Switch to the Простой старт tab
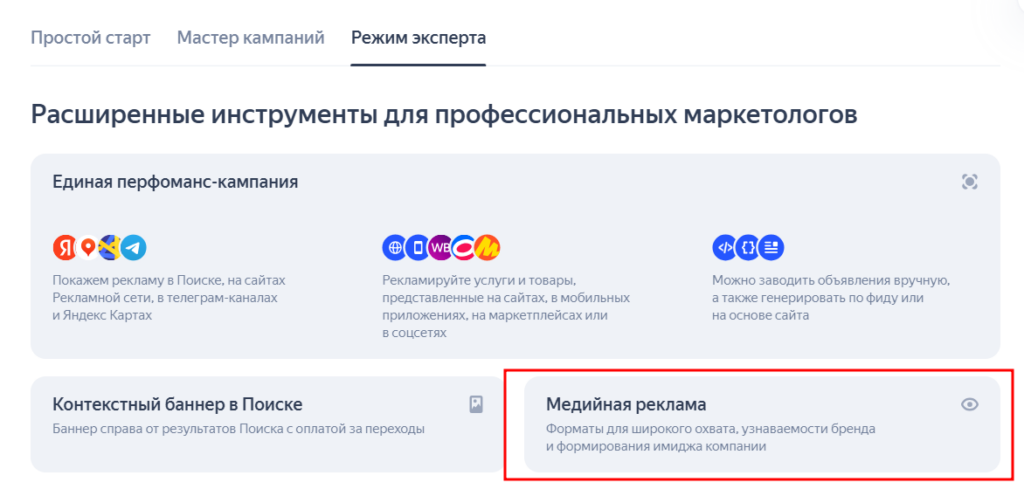The height and width of the screenshot is (496, 1024). 90,38
